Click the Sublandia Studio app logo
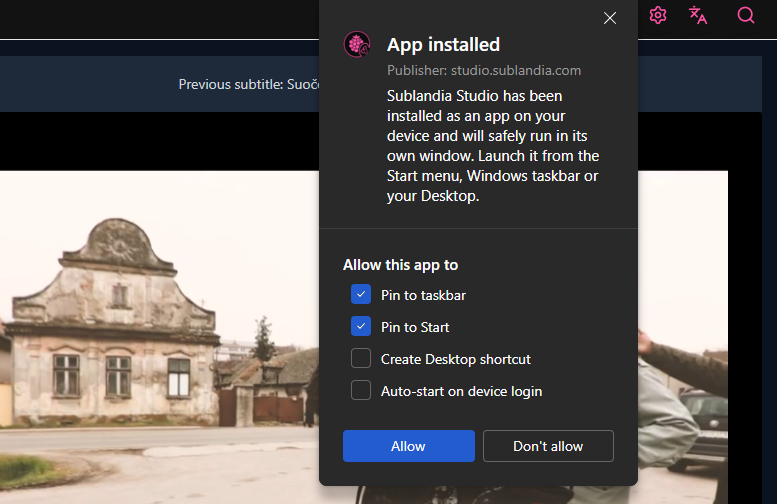This screenshot has width=777, height=504. [x=357, y=45]
